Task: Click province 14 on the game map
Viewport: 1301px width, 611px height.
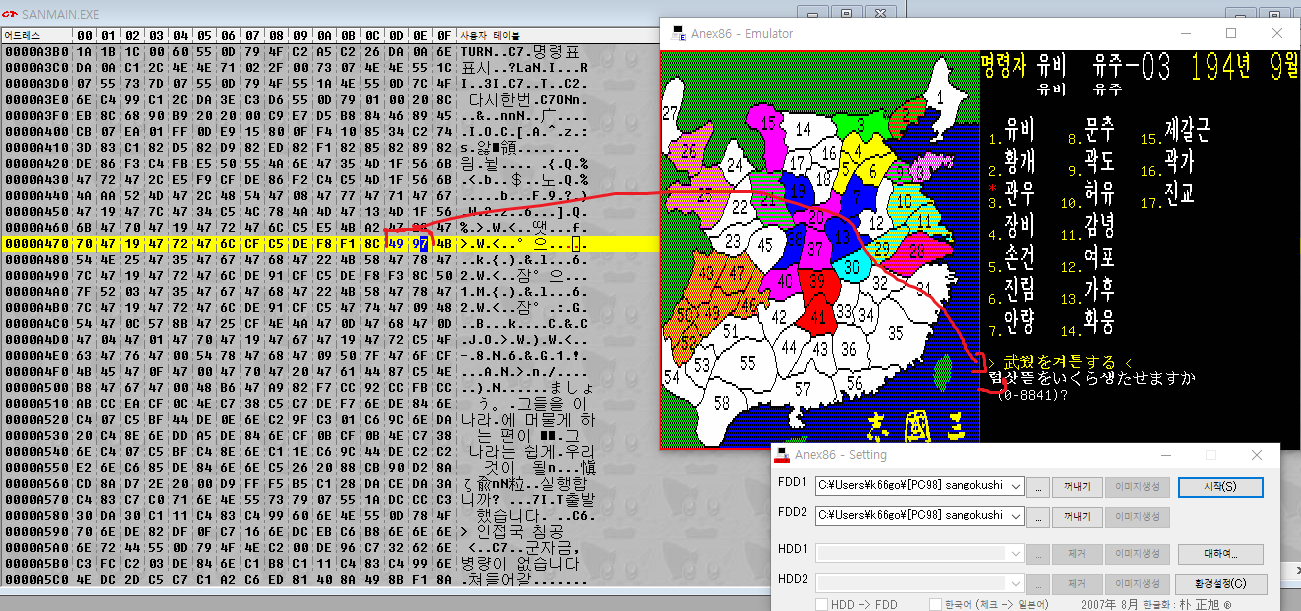Action: pos(804,129)
